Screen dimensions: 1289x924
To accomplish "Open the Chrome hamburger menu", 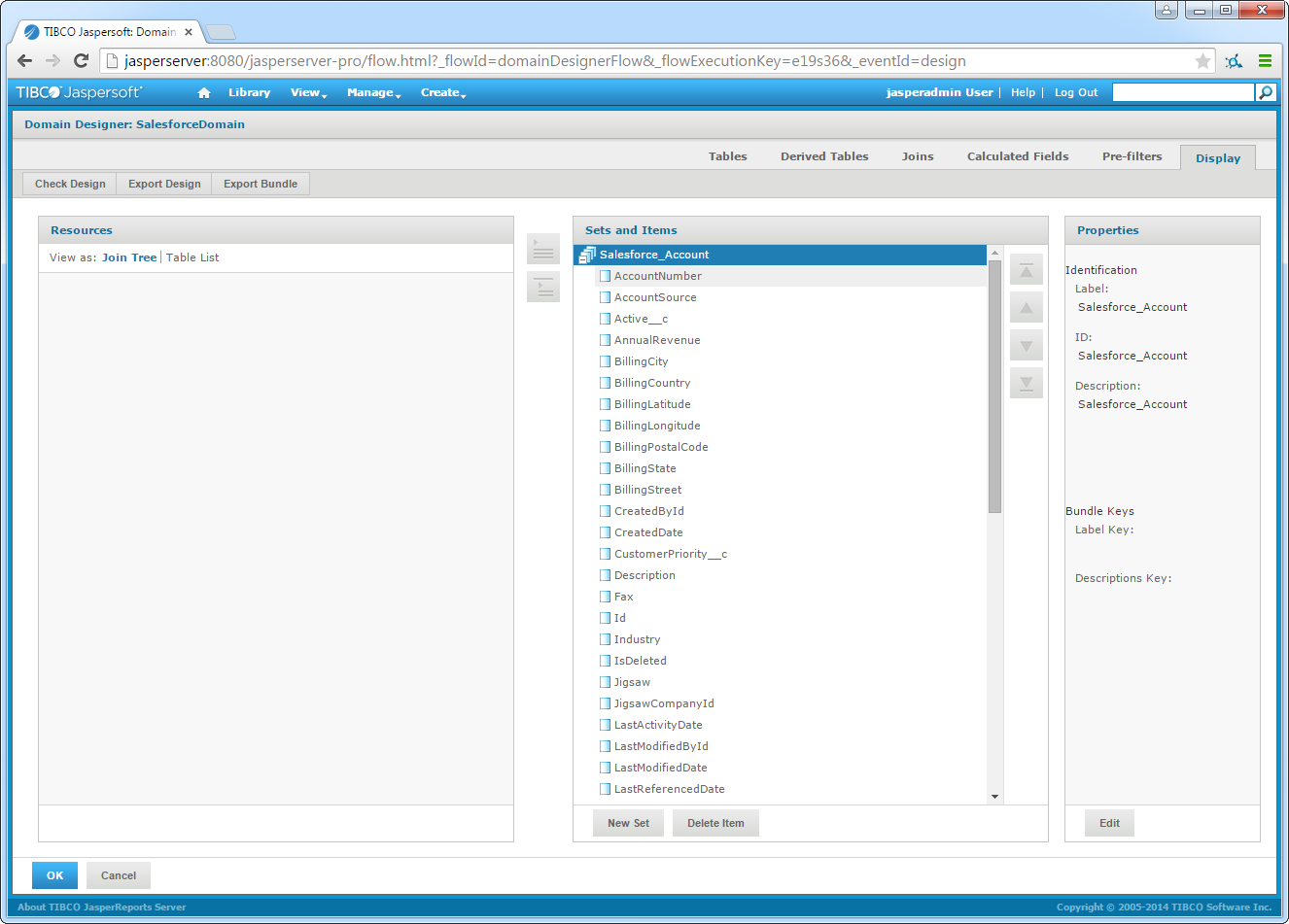I will pyautogui.click(x=1265, y=61).
